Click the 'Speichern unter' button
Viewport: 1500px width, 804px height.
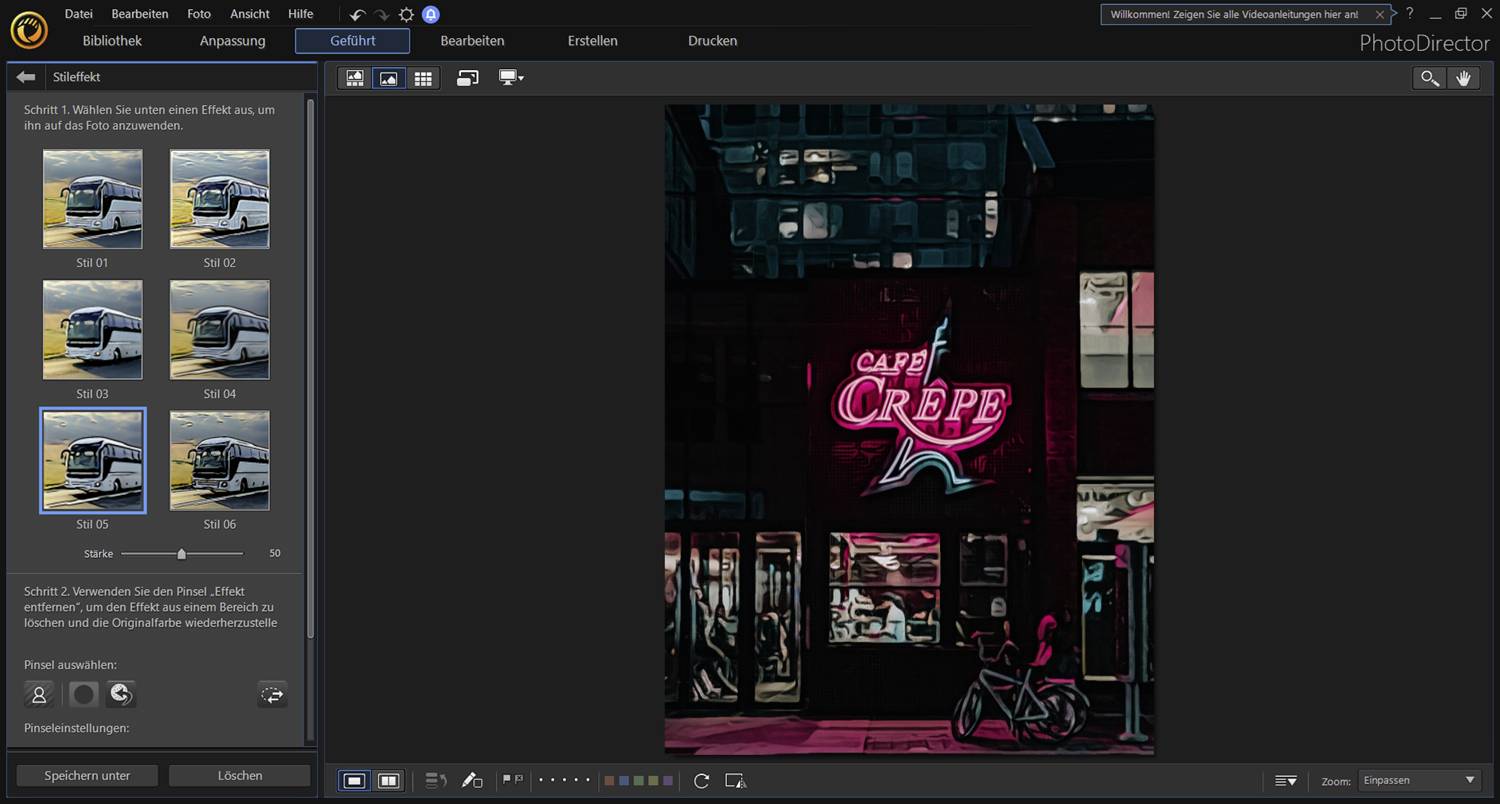(x=87, y=776)
